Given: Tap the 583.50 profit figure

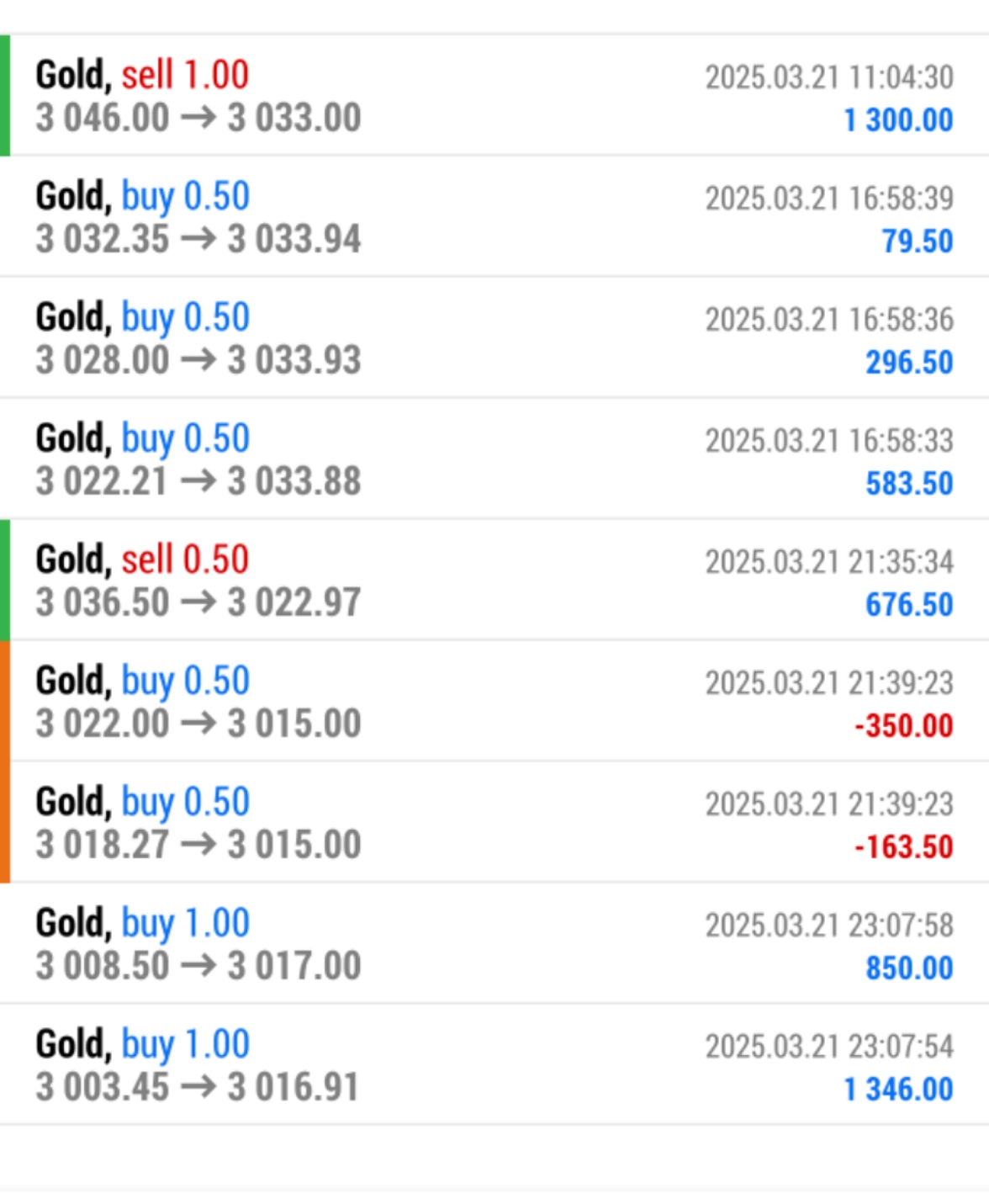Looking at the screenshot, I should coord(909,484).
